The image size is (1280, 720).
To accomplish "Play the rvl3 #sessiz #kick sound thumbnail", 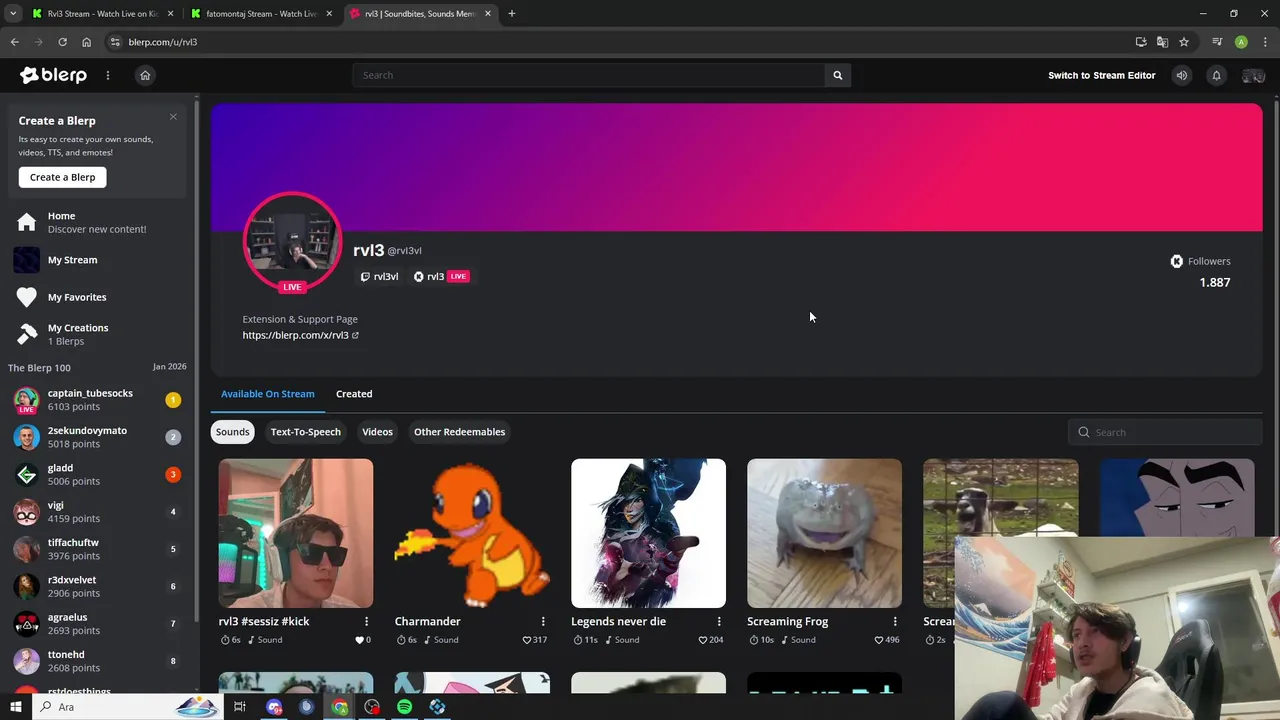I will [296, 533].
